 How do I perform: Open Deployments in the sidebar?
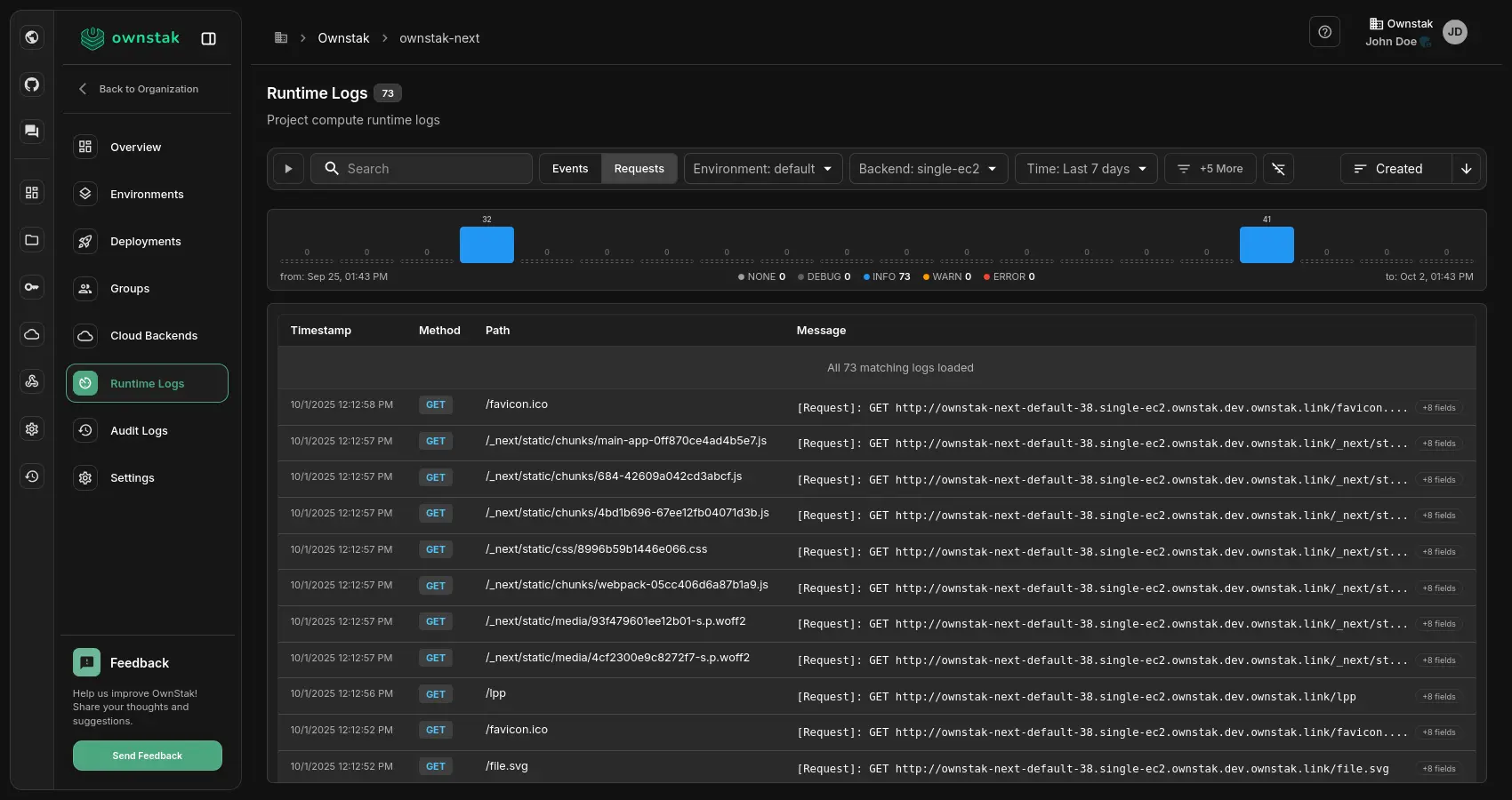pos(146,242)
